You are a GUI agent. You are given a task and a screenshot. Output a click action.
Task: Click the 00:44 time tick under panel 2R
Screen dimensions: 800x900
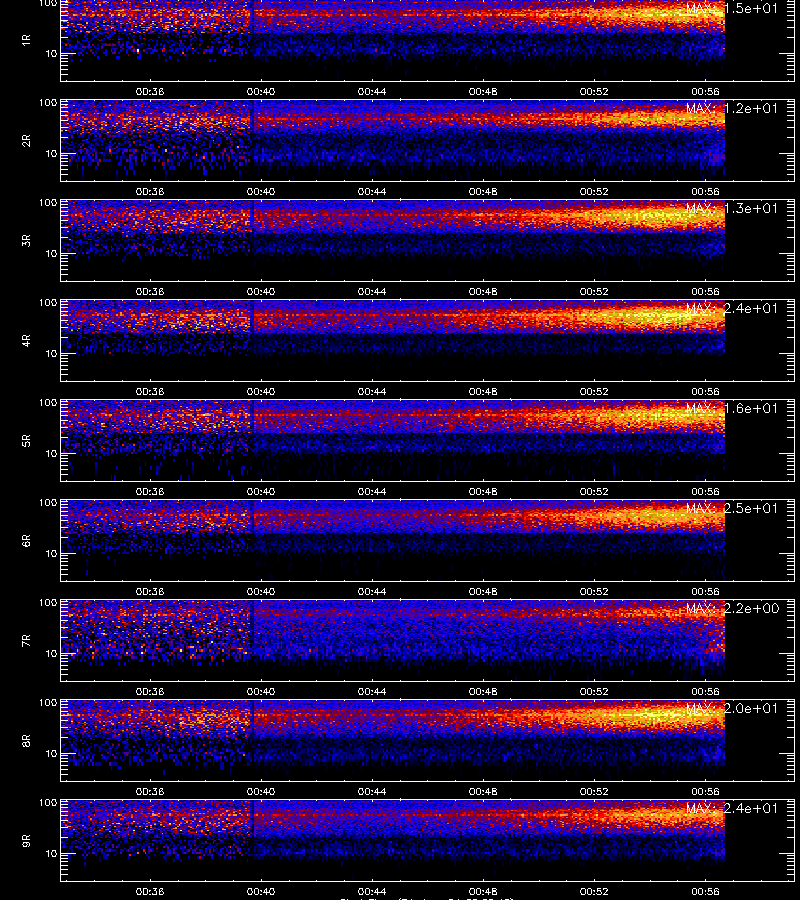pos(372,191)
